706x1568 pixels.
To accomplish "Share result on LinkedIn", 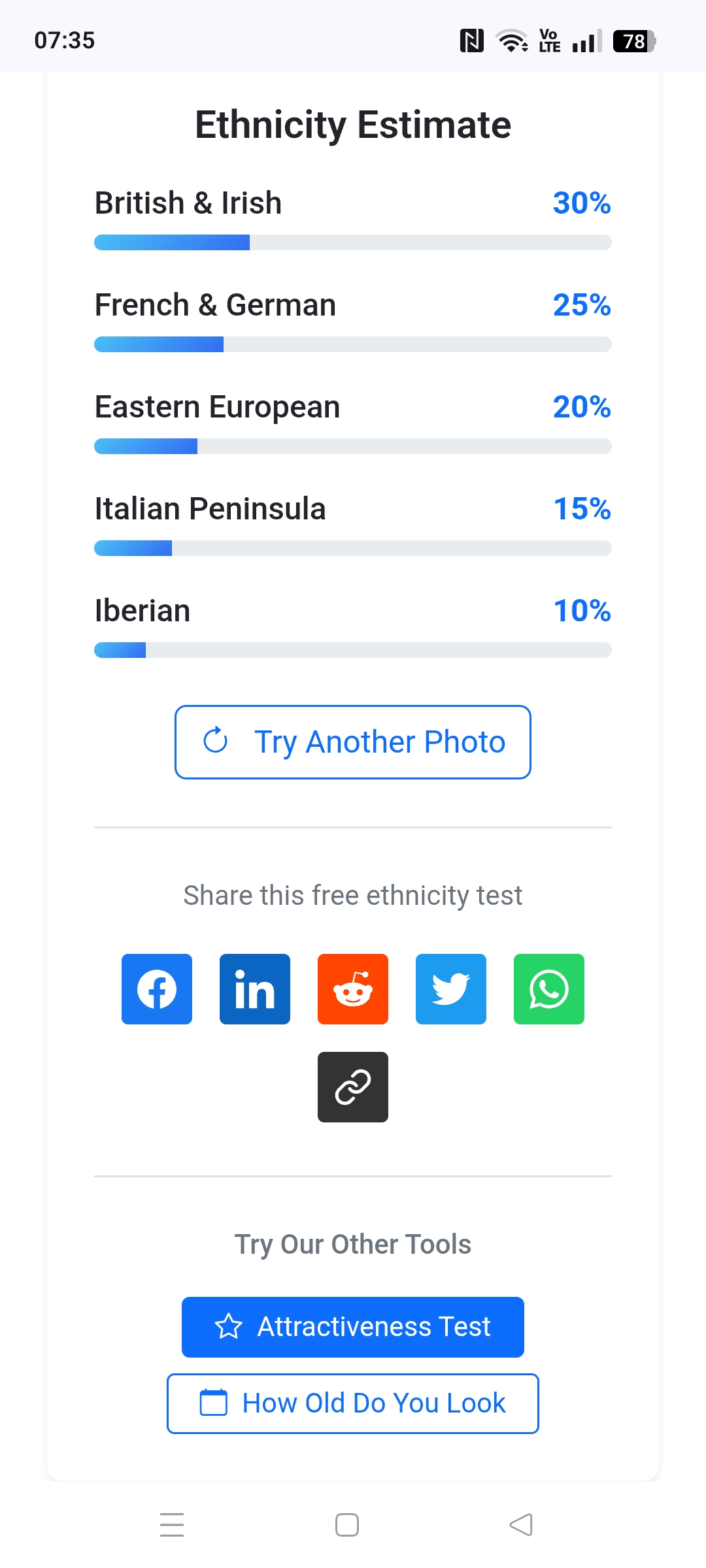I will point(255,989).
